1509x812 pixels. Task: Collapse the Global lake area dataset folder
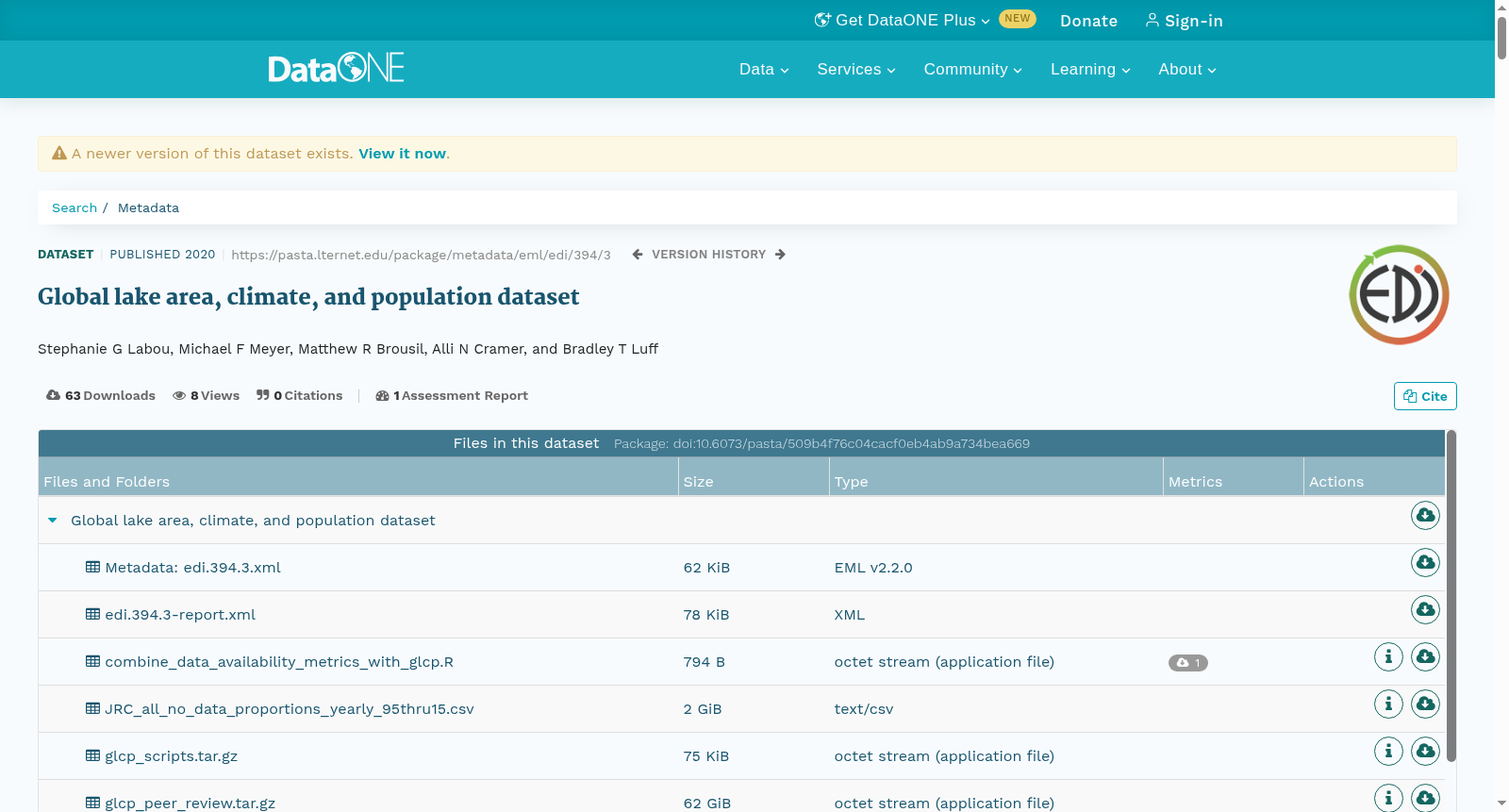click(53, 521)
